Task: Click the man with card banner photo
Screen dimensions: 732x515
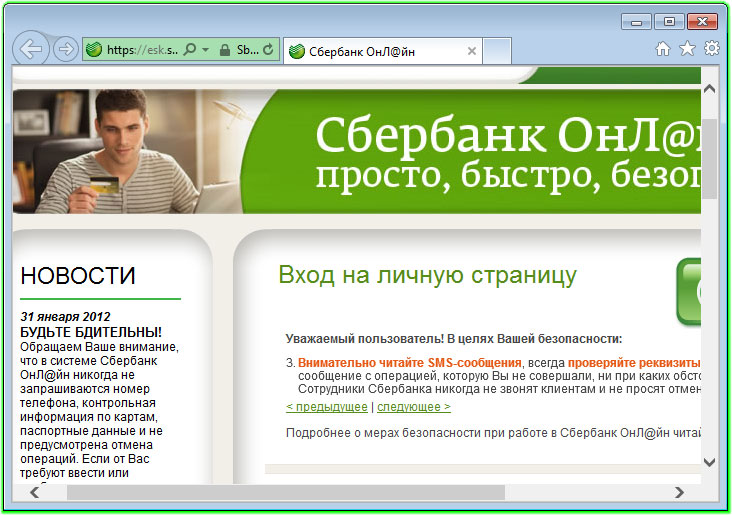Action: (126, 152)
